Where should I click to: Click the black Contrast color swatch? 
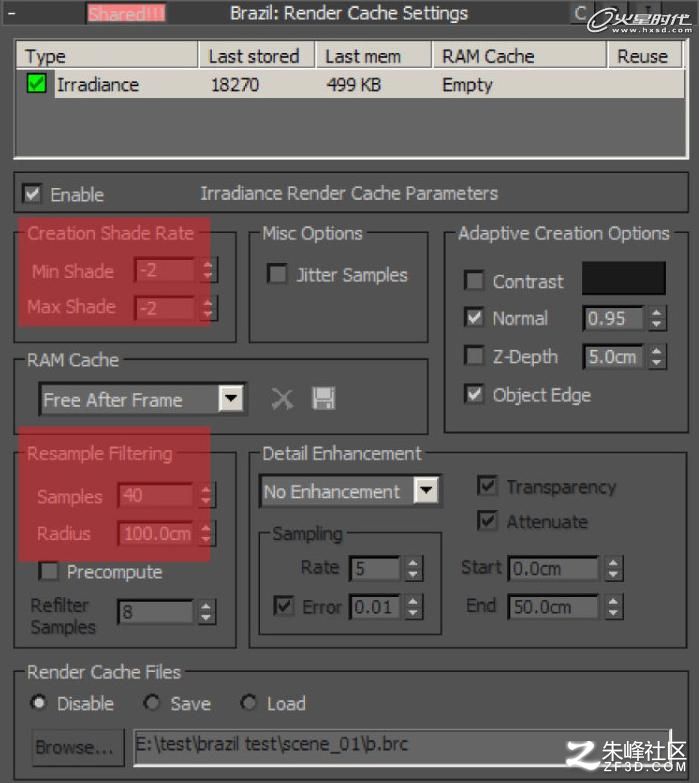pos(624,278)
